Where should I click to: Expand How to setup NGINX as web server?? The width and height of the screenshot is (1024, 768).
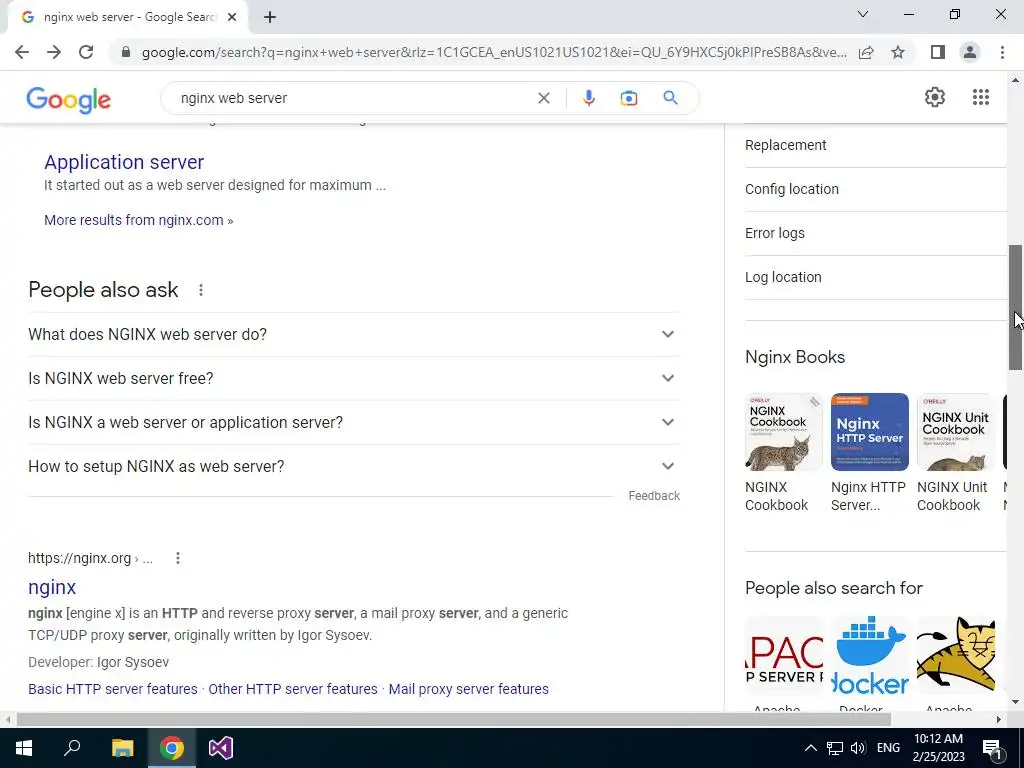[x=353, y=466]
